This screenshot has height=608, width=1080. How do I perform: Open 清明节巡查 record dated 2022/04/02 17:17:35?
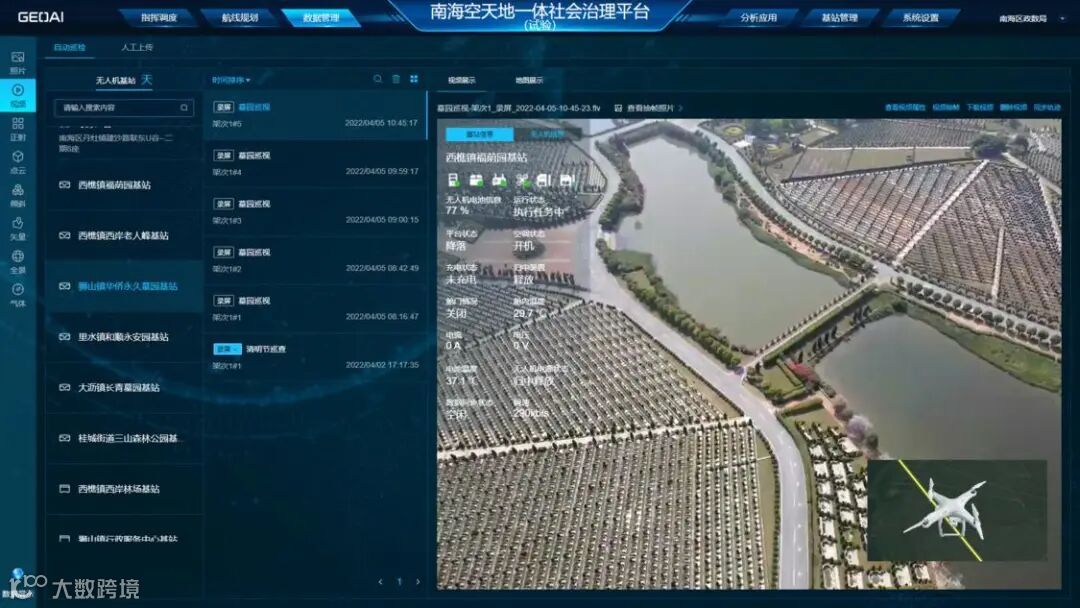point(315,357)
